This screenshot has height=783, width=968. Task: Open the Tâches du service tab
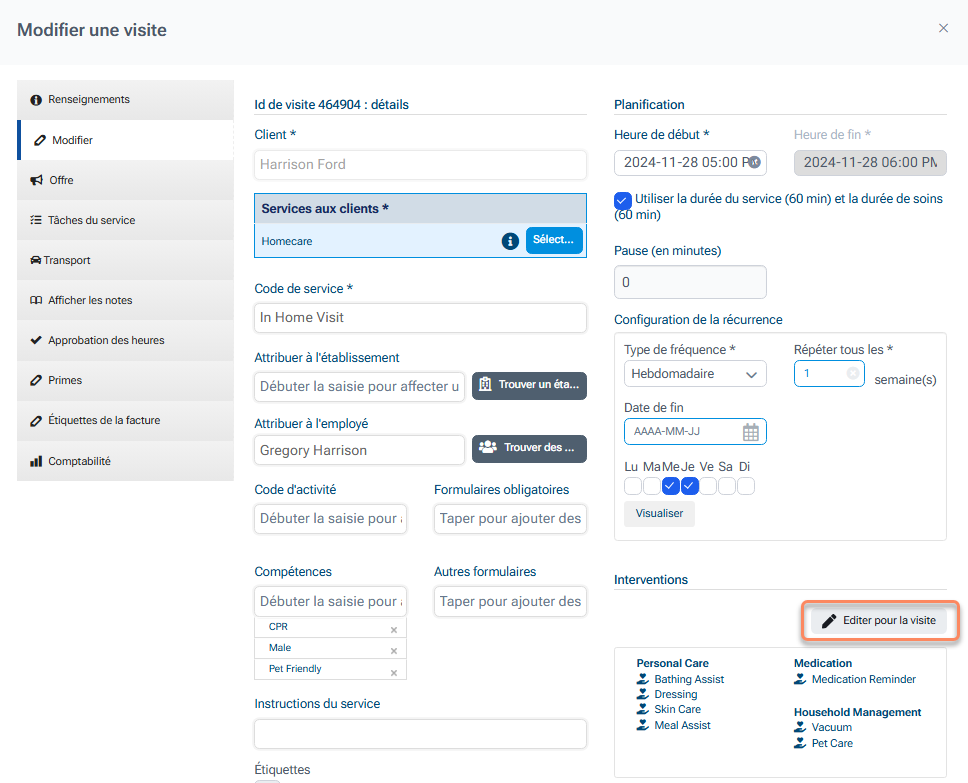pos(91,220)
